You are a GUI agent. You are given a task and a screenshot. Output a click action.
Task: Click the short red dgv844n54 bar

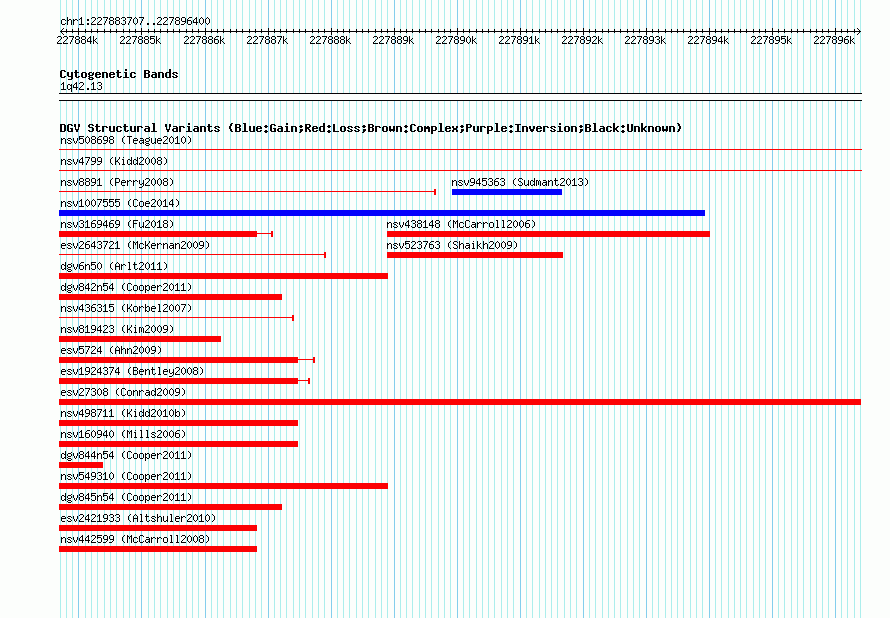[81, 465]
